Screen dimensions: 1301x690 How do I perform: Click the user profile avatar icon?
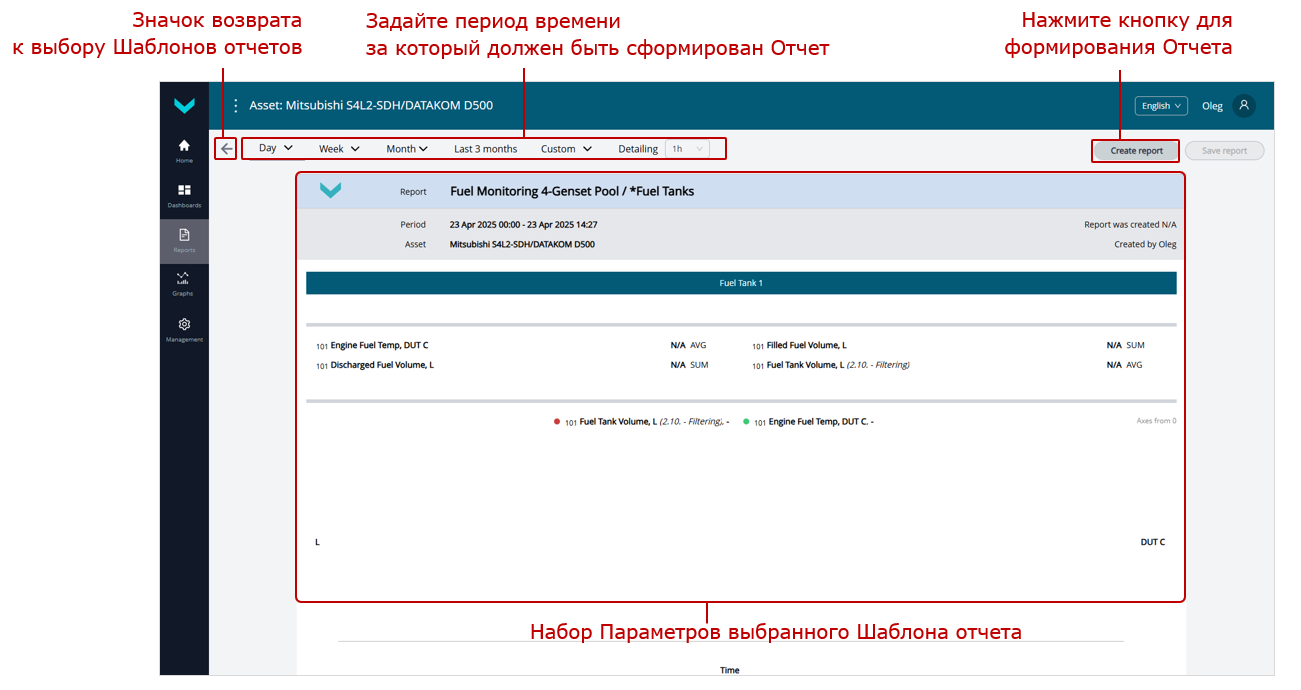pyautogui.click(x=1244, y=105)
